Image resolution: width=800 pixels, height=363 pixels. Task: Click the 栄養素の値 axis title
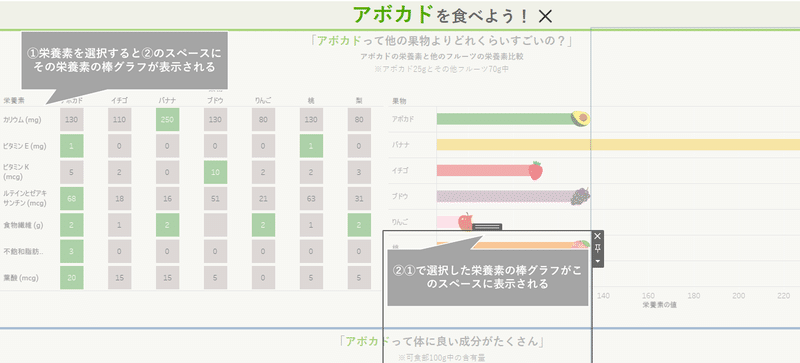pyautogui.click(x=660, y=305)
